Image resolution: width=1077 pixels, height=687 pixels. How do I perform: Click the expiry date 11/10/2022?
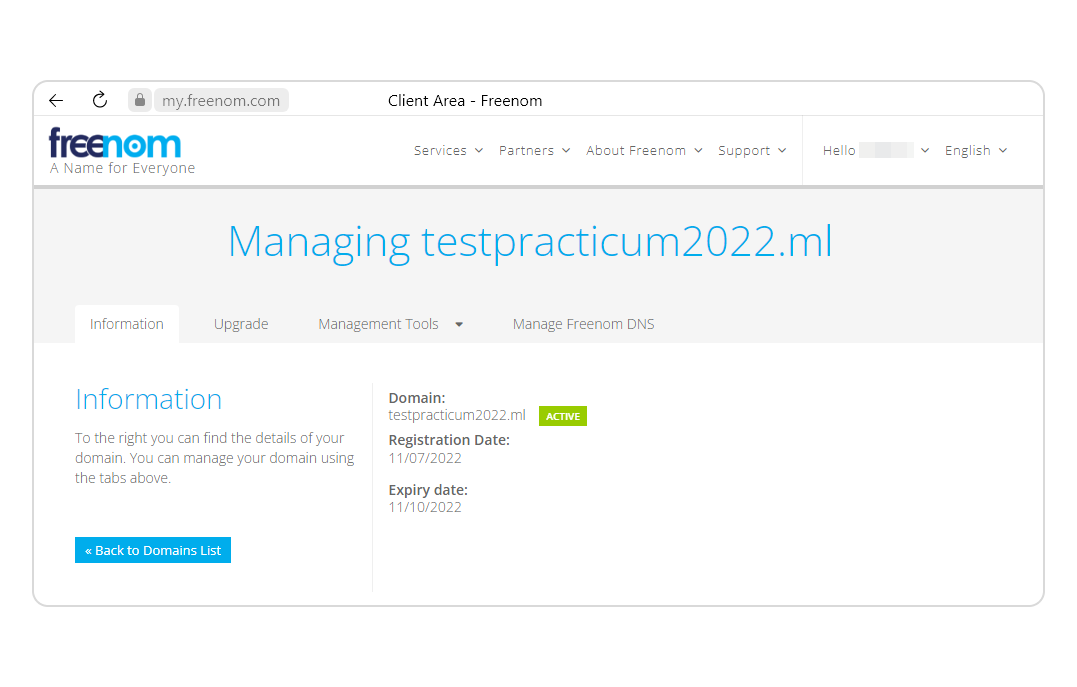[425, 507]
